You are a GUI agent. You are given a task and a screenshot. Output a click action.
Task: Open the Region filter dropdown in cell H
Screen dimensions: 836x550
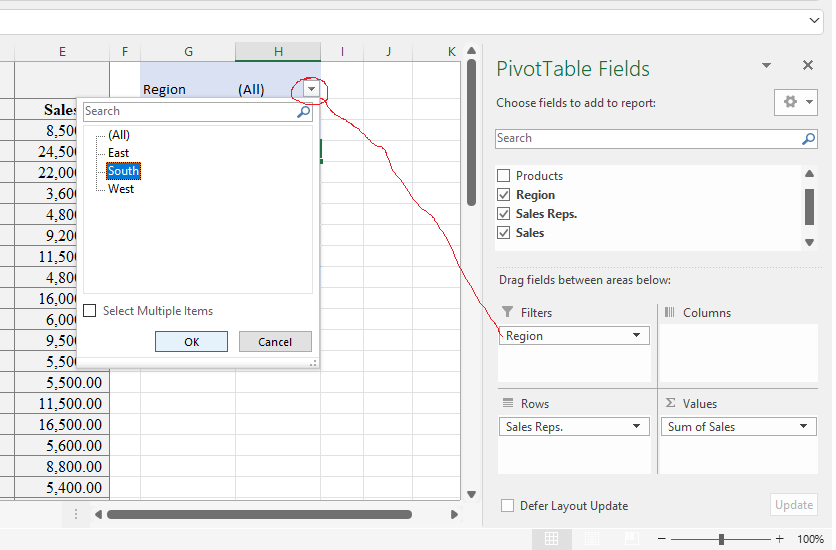click(311, 89)
